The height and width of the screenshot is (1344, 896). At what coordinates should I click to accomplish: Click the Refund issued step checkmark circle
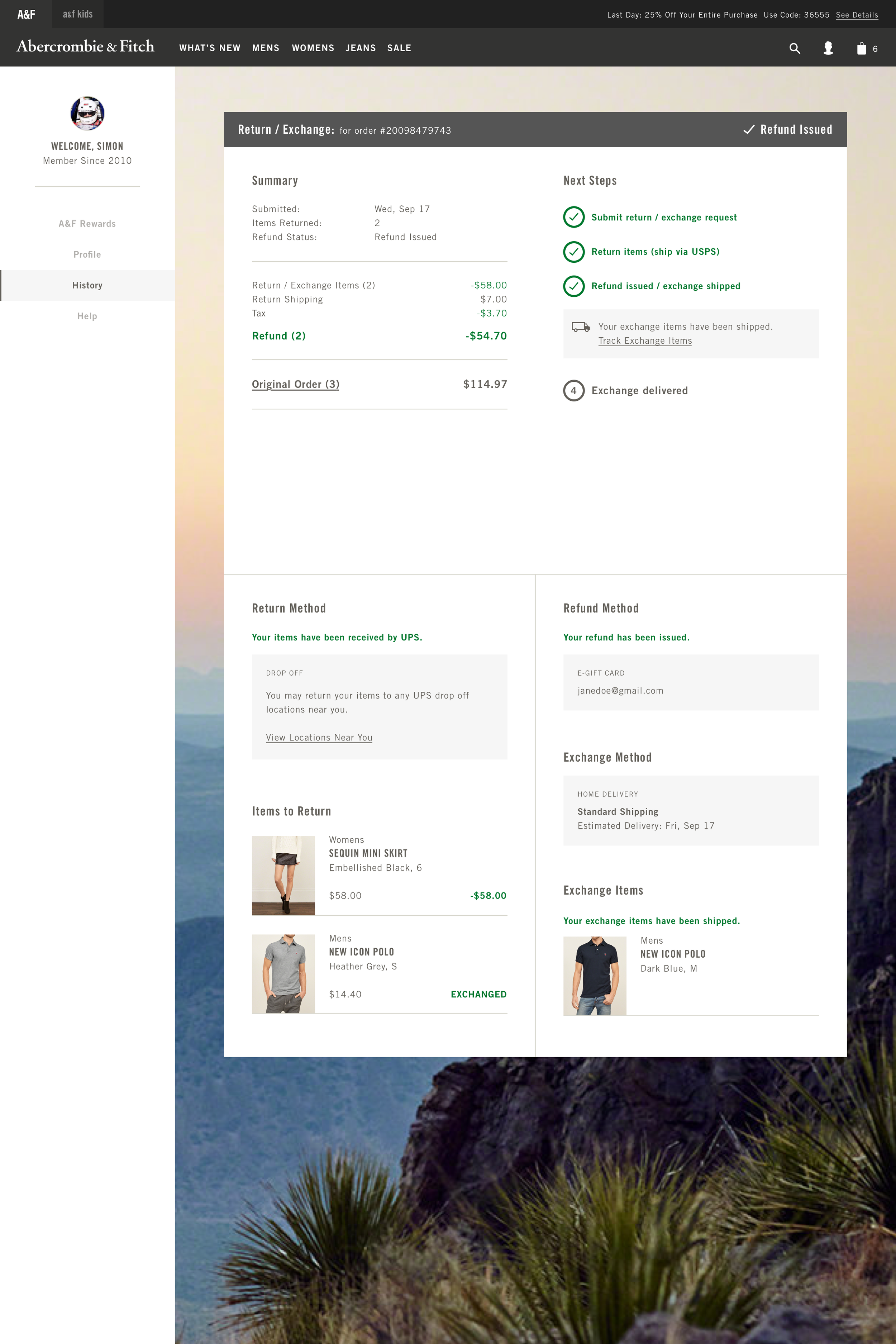click(574, 286)
